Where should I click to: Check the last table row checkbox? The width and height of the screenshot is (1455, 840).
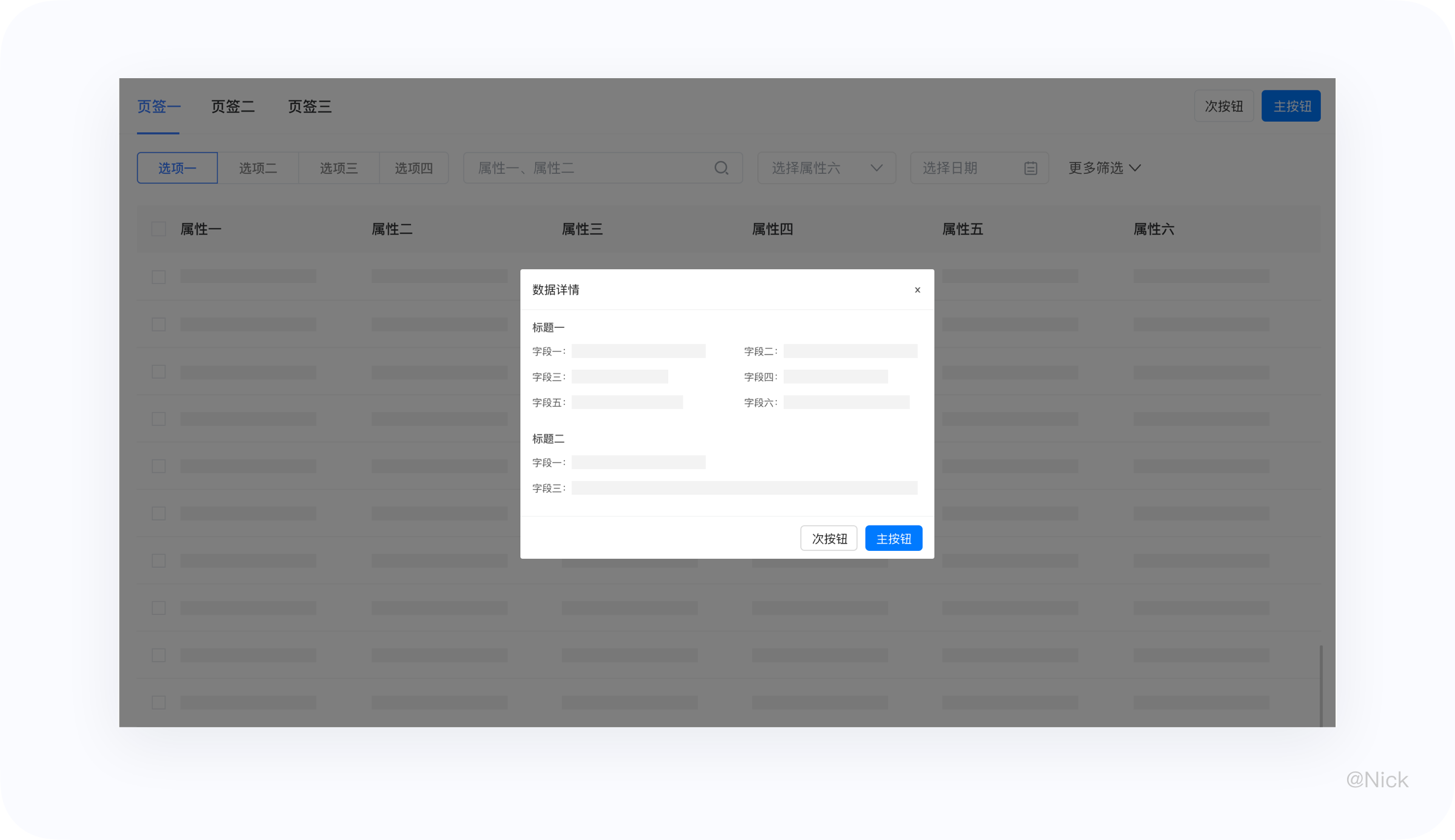tap(158, 702)
